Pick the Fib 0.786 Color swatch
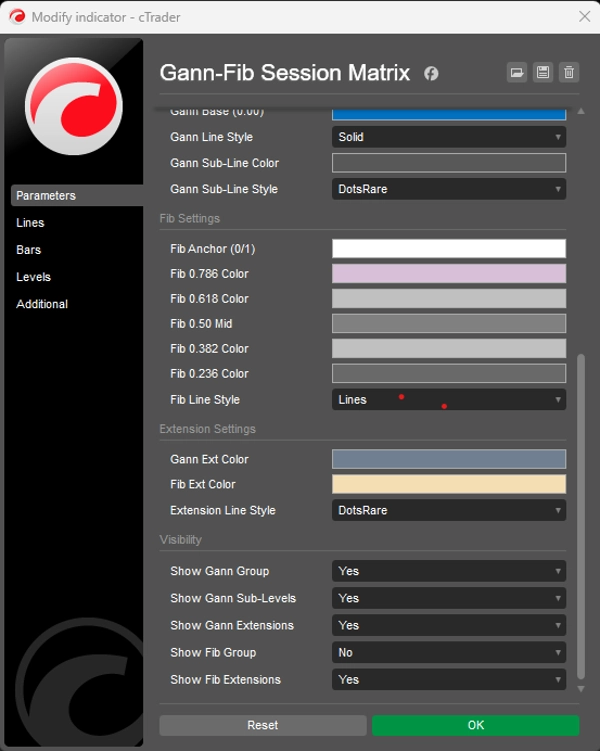Image resolution: width=600 pixels, height=751 pixels. (x=448, y=274)
